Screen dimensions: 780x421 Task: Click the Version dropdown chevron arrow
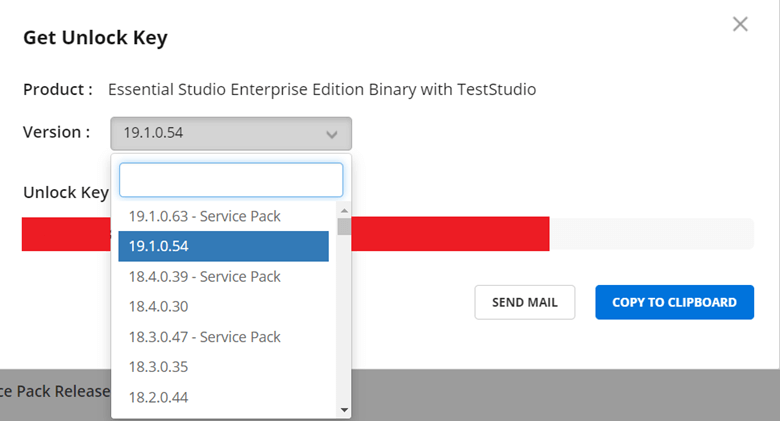332,134
